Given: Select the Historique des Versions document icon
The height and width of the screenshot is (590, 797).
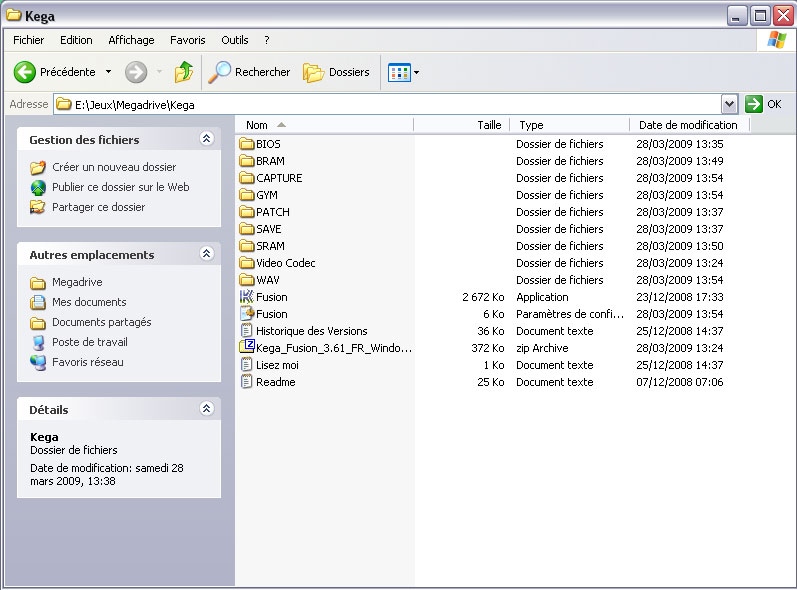Looking at the screenshot, I should [x=247, y=331].
